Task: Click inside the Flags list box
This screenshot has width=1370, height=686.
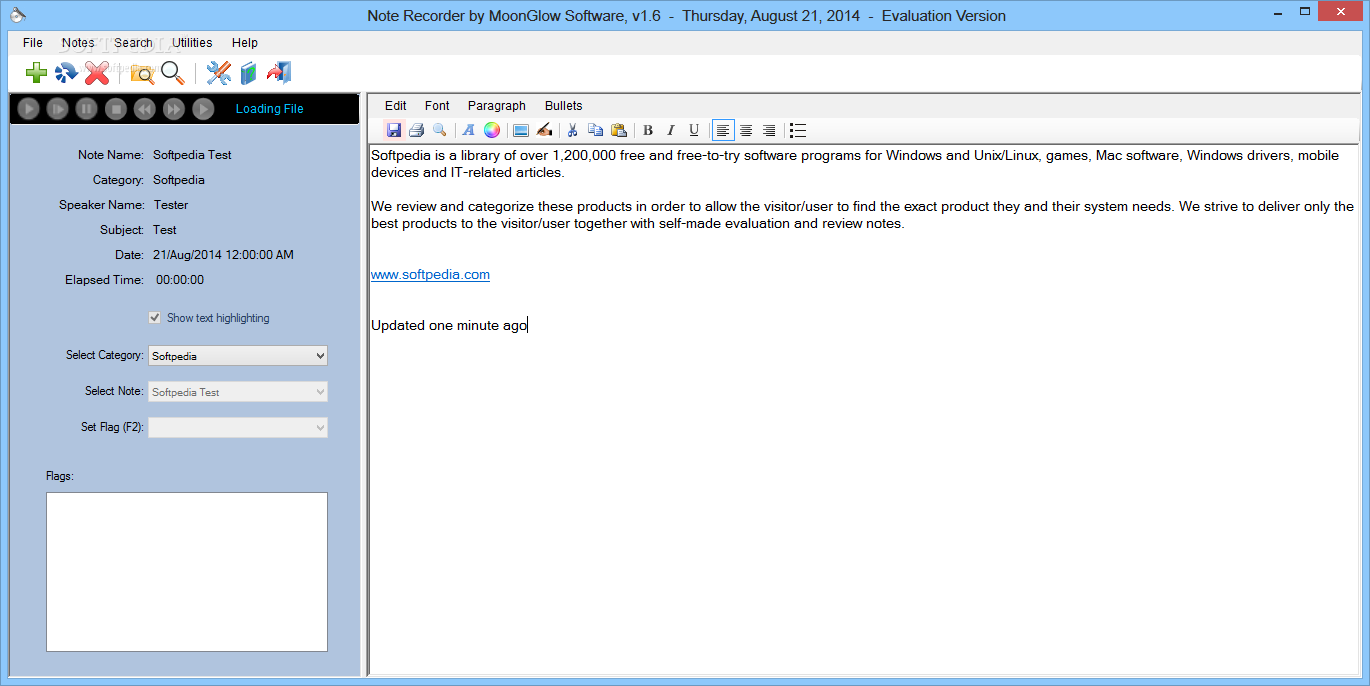Action: [187, 572]
